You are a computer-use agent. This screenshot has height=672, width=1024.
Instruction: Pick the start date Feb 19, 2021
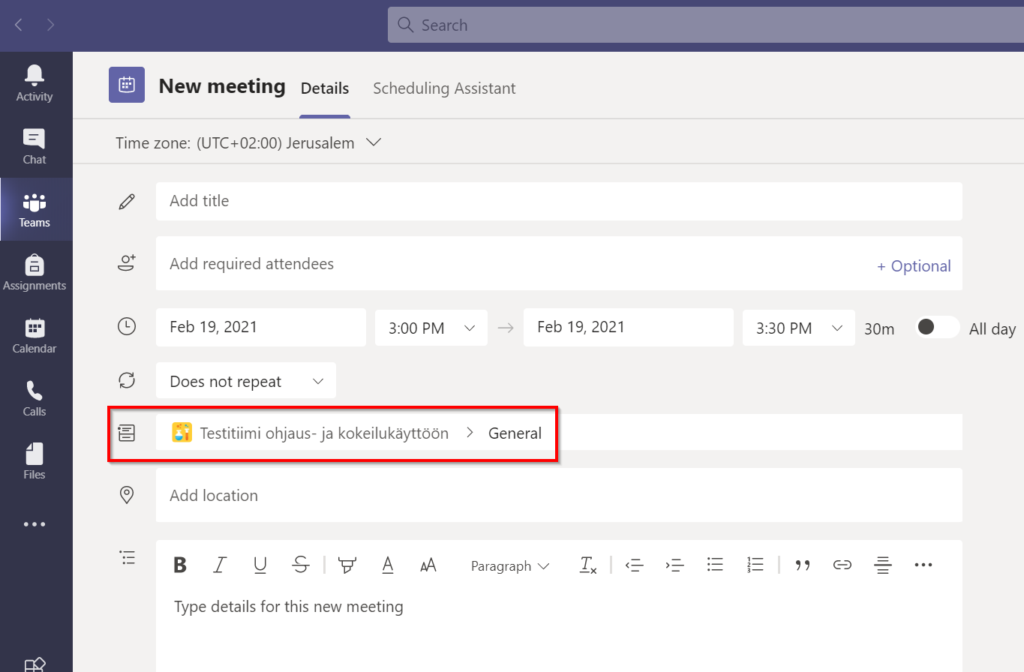click(x=261, y=327)
